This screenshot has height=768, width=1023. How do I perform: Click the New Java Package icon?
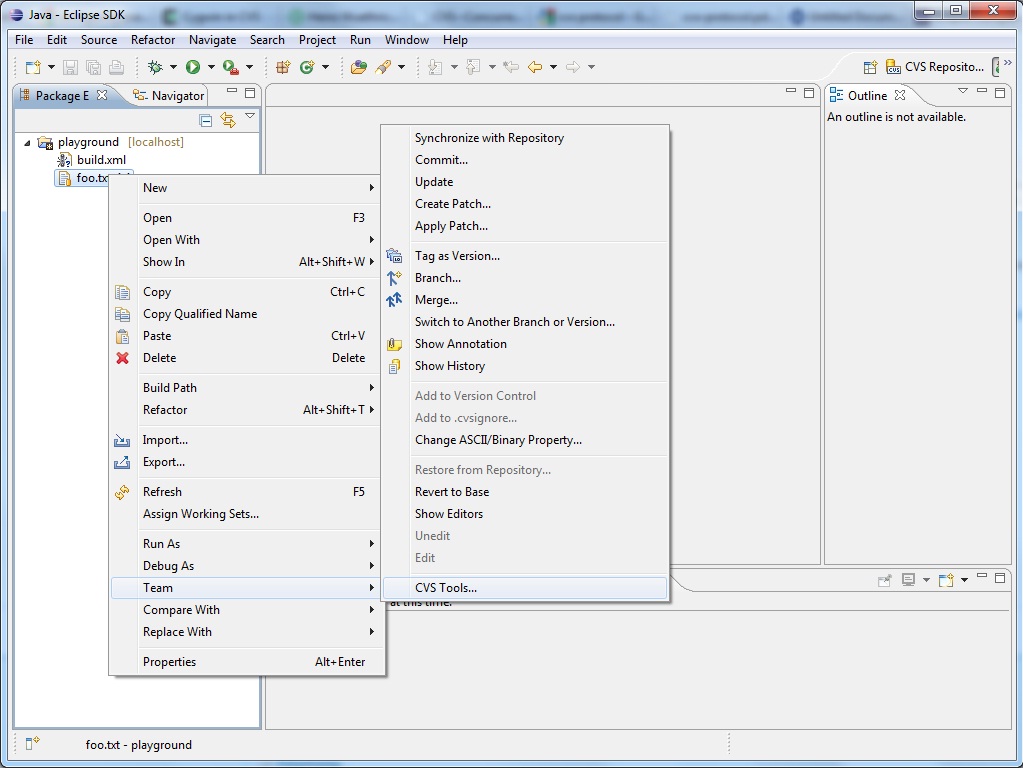(282, 67)
